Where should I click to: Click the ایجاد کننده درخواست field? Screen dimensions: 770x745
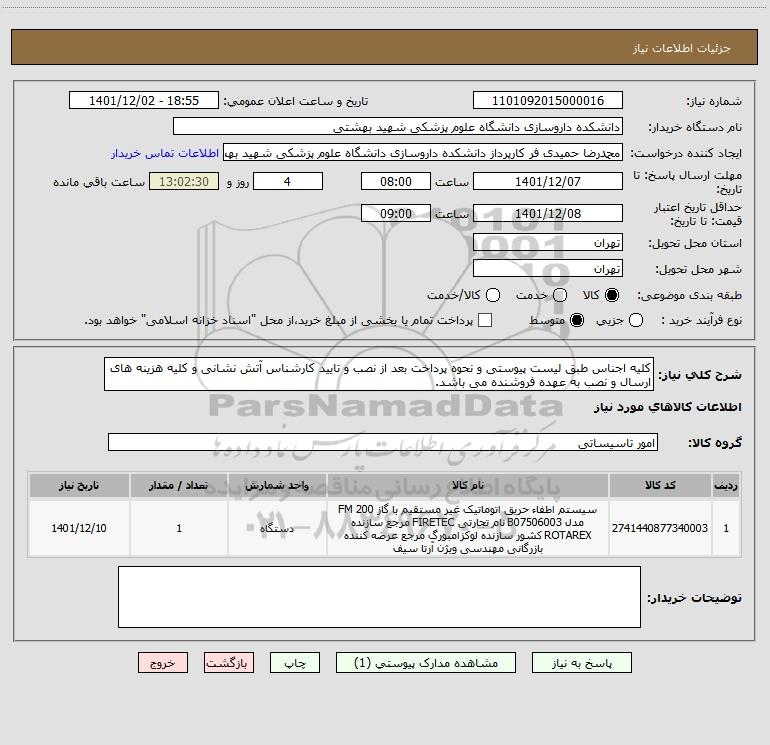[x=423, y=153]
